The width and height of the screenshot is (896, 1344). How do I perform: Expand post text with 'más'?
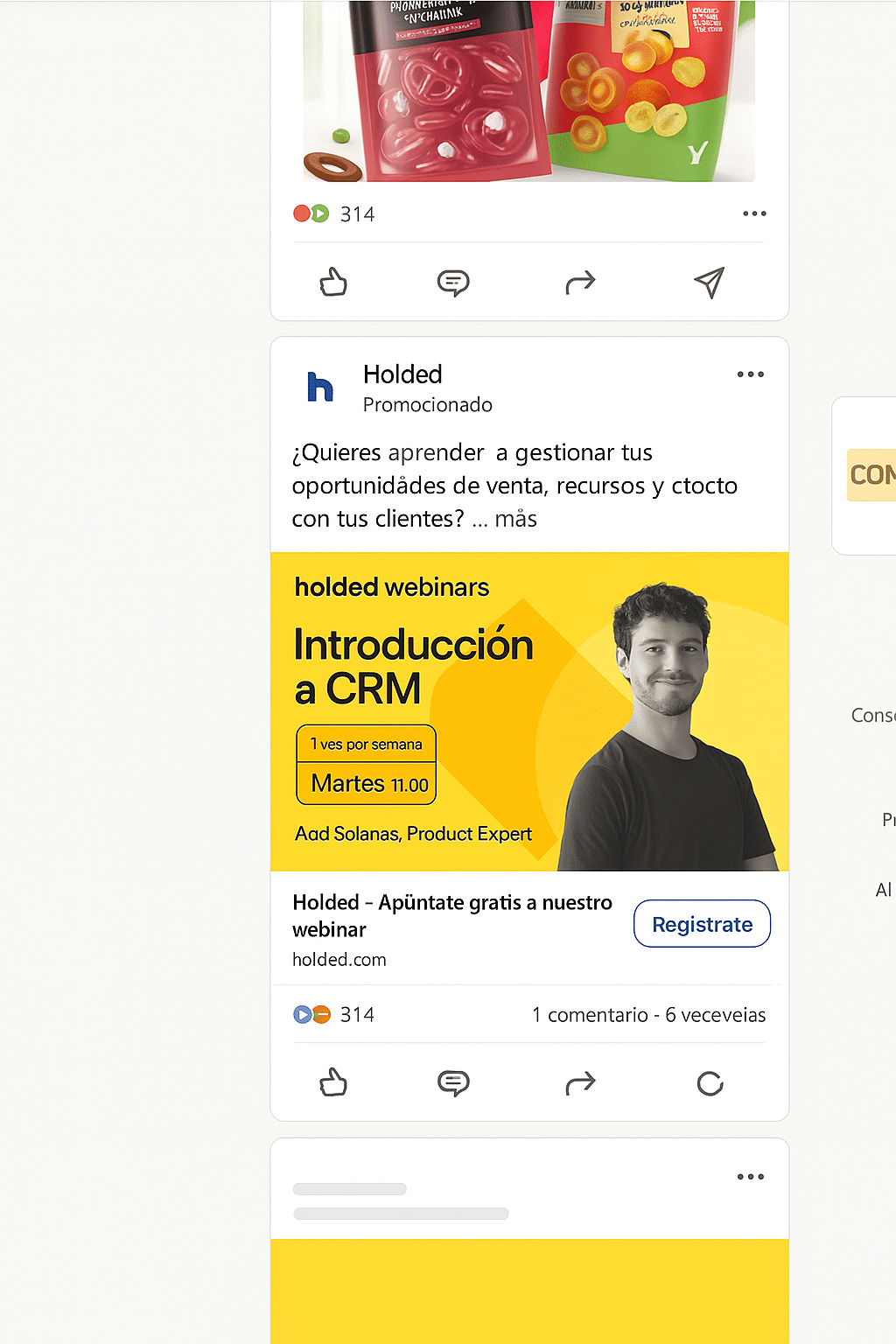pyautogui.click(x=516, y=519)
